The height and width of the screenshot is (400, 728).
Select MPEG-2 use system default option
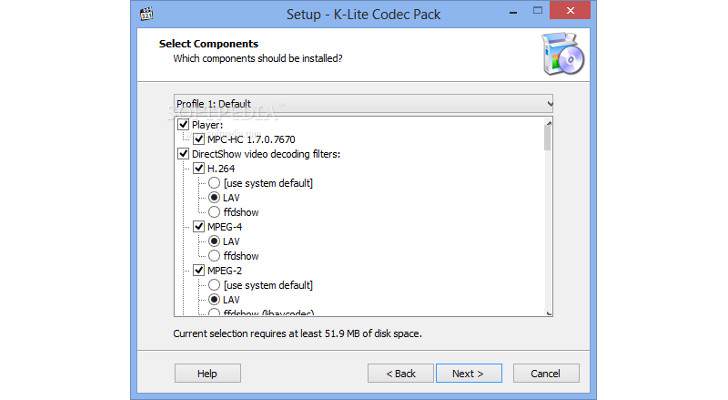(x=214, y=285)
